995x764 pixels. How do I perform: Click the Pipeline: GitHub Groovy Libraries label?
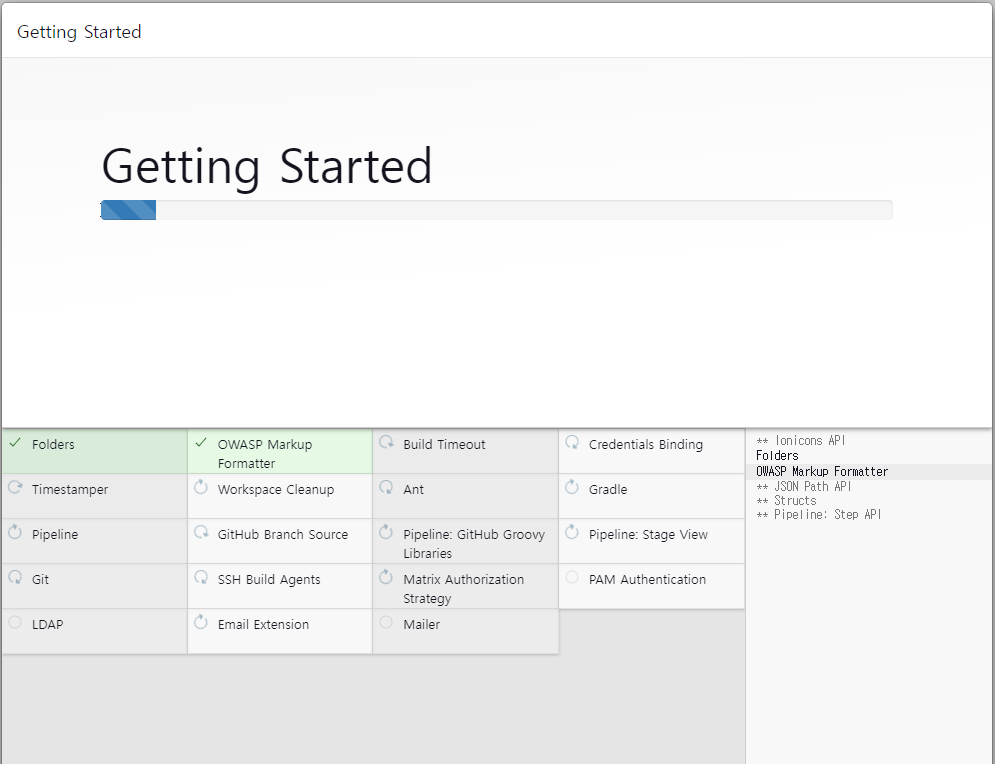click(x=474, y=544)
